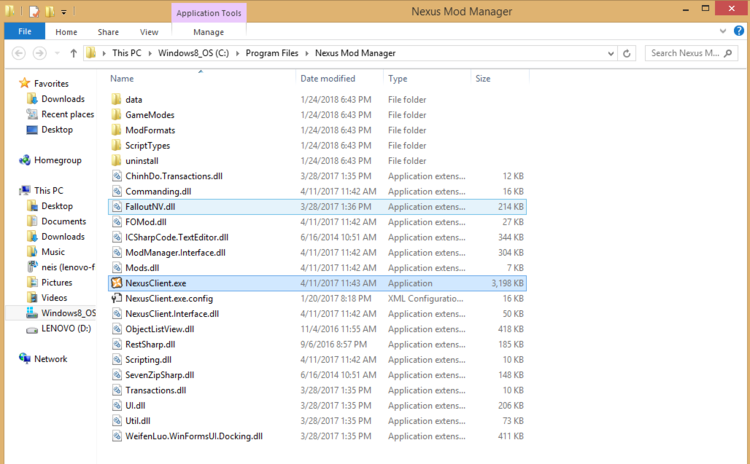The width and height of the screenshot is (750, 464).
Task: Switch to the Home ribbon tab
Action: tap(66, 32)
